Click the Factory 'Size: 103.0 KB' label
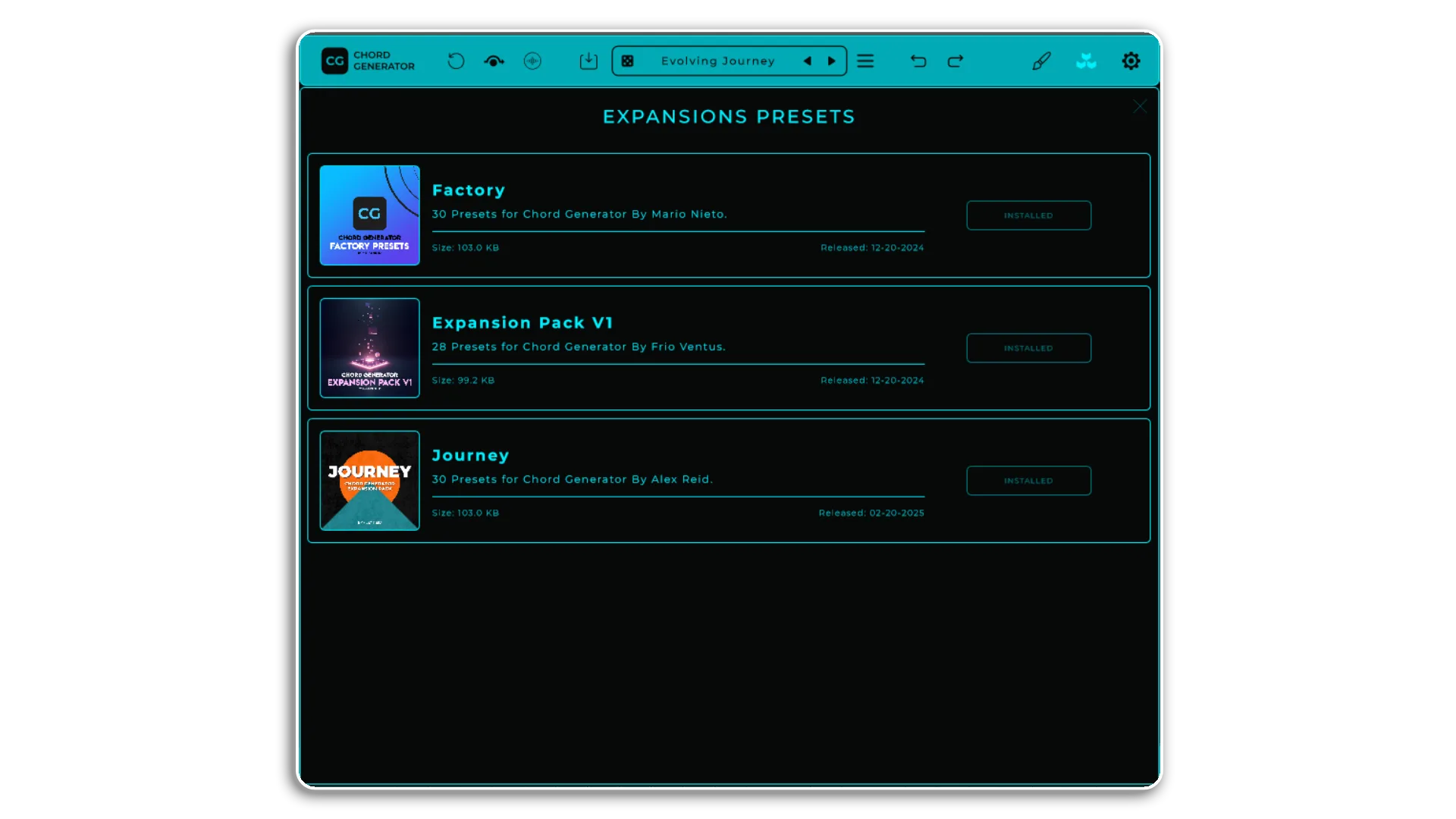 click(466, 248)
